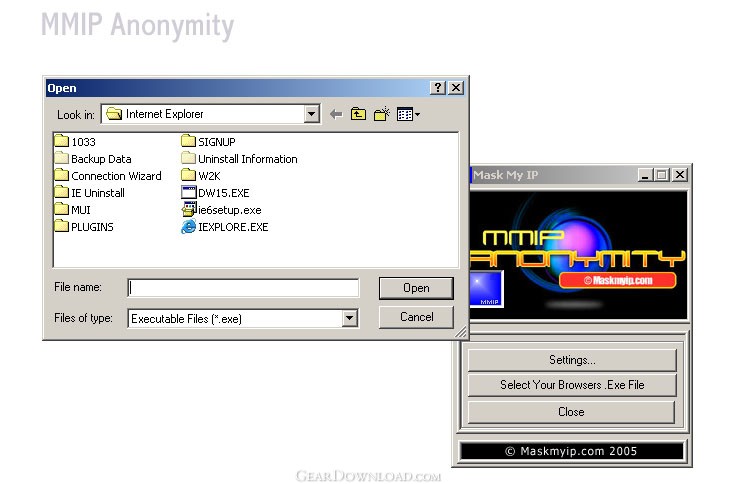Click the Open dialog resize grip
The width and height of the screenshot is (737, 484).
click(461, 332)
